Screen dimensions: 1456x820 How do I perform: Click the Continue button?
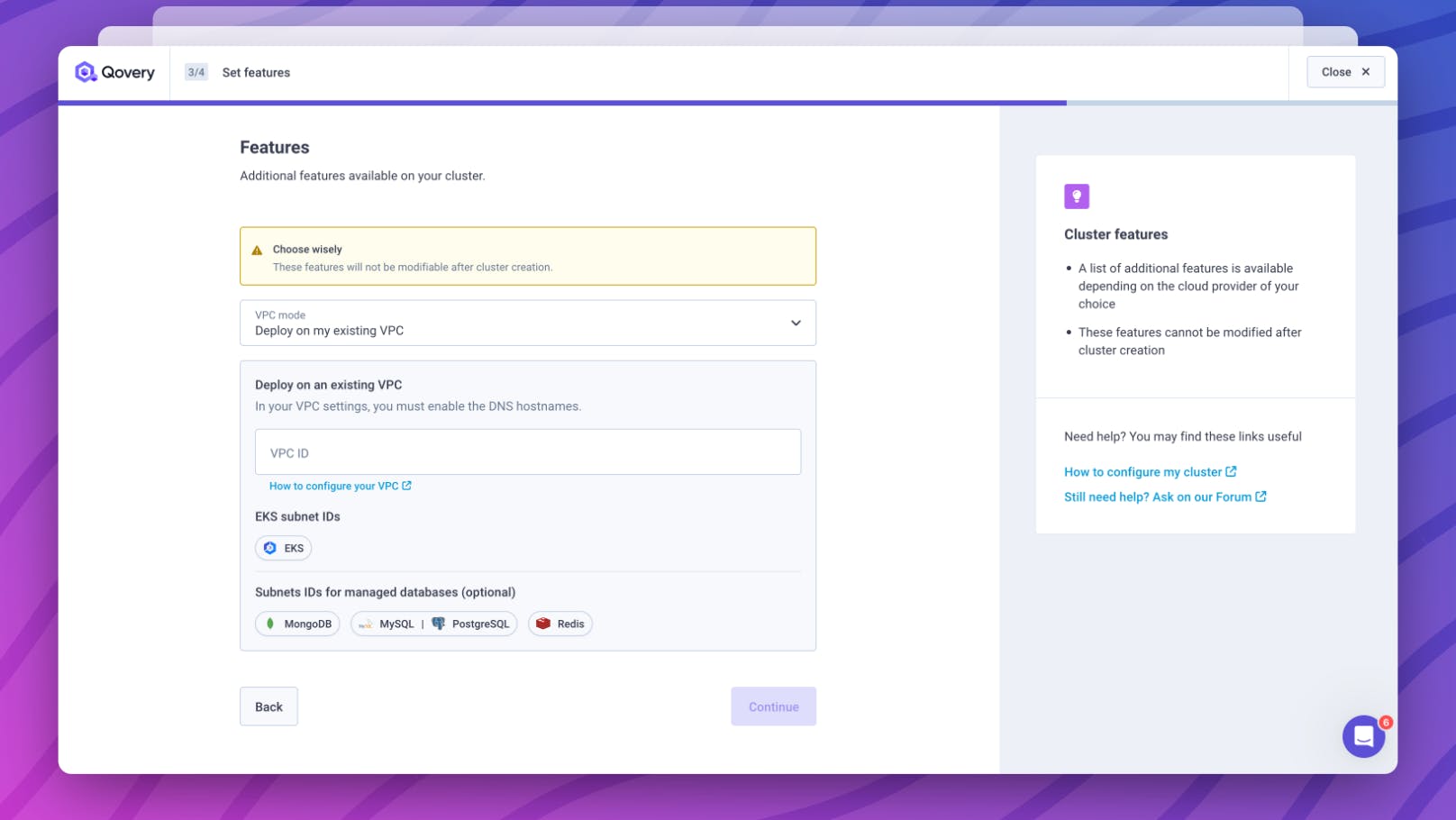point(774,706)
